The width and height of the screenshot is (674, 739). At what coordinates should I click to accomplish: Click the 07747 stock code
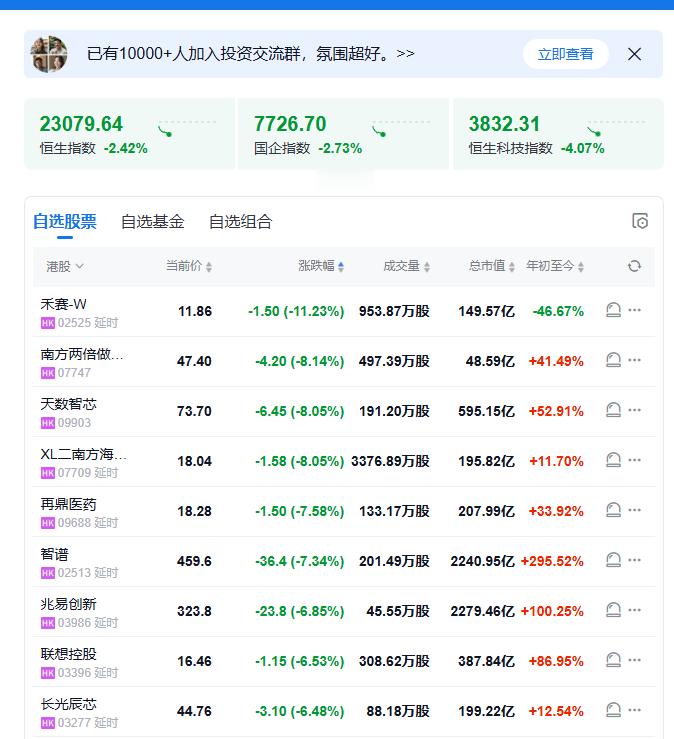74,373
